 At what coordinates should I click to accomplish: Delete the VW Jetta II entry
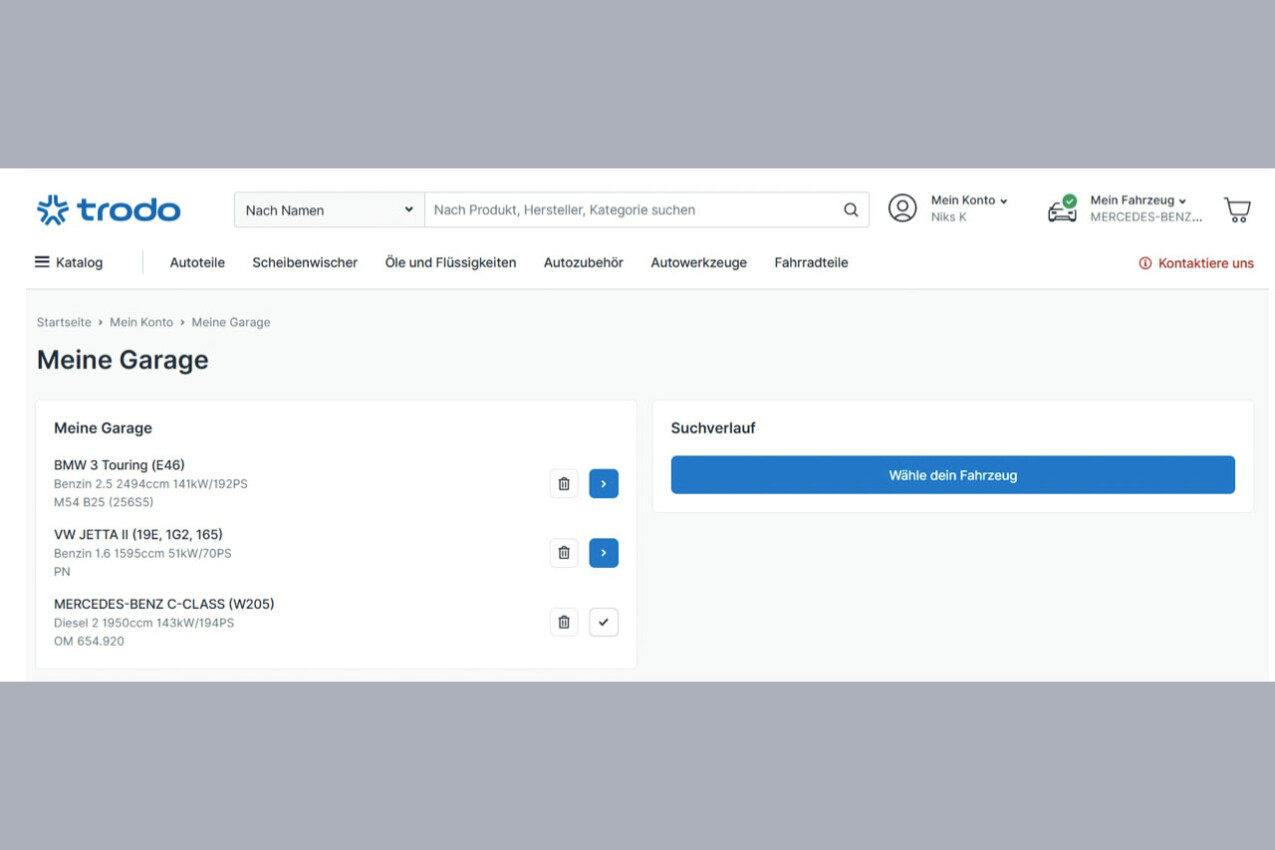(564, 553)
